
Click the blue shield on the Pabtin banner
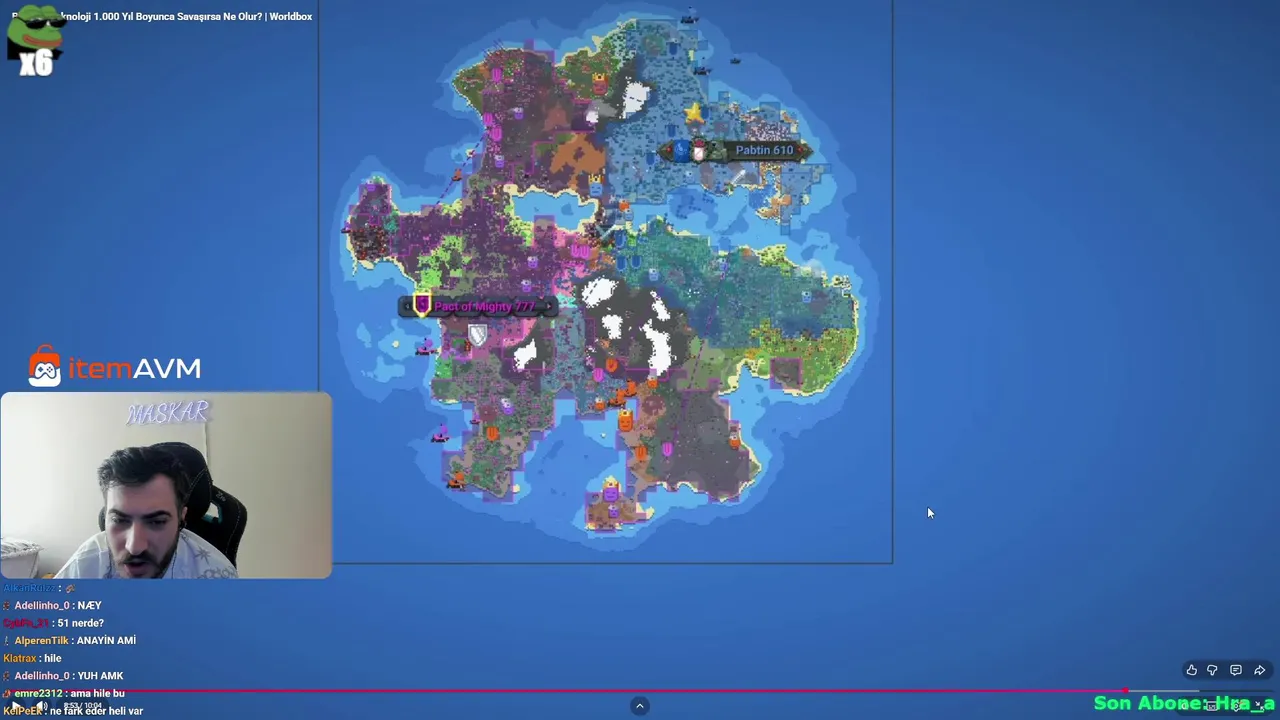pos(681,151)
